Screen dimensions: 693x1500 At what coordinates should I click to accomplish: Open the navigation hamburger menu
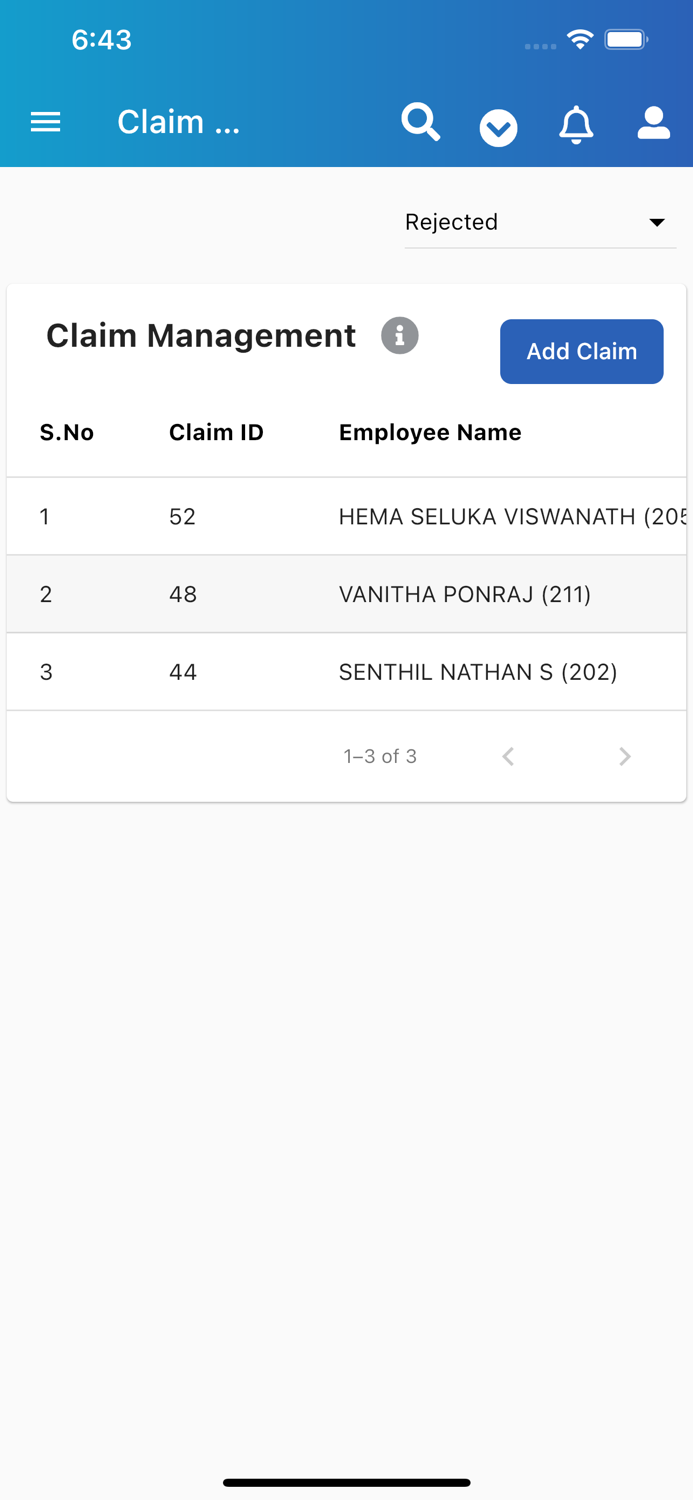click(x=45, y=121)
